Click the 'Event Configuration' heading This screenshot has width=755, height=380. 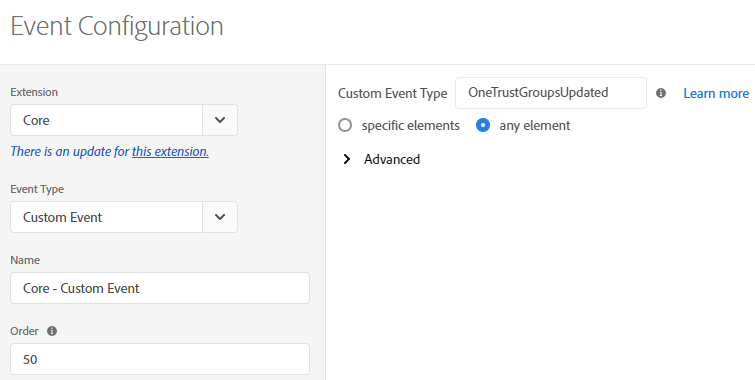click(x=117, y=26)
